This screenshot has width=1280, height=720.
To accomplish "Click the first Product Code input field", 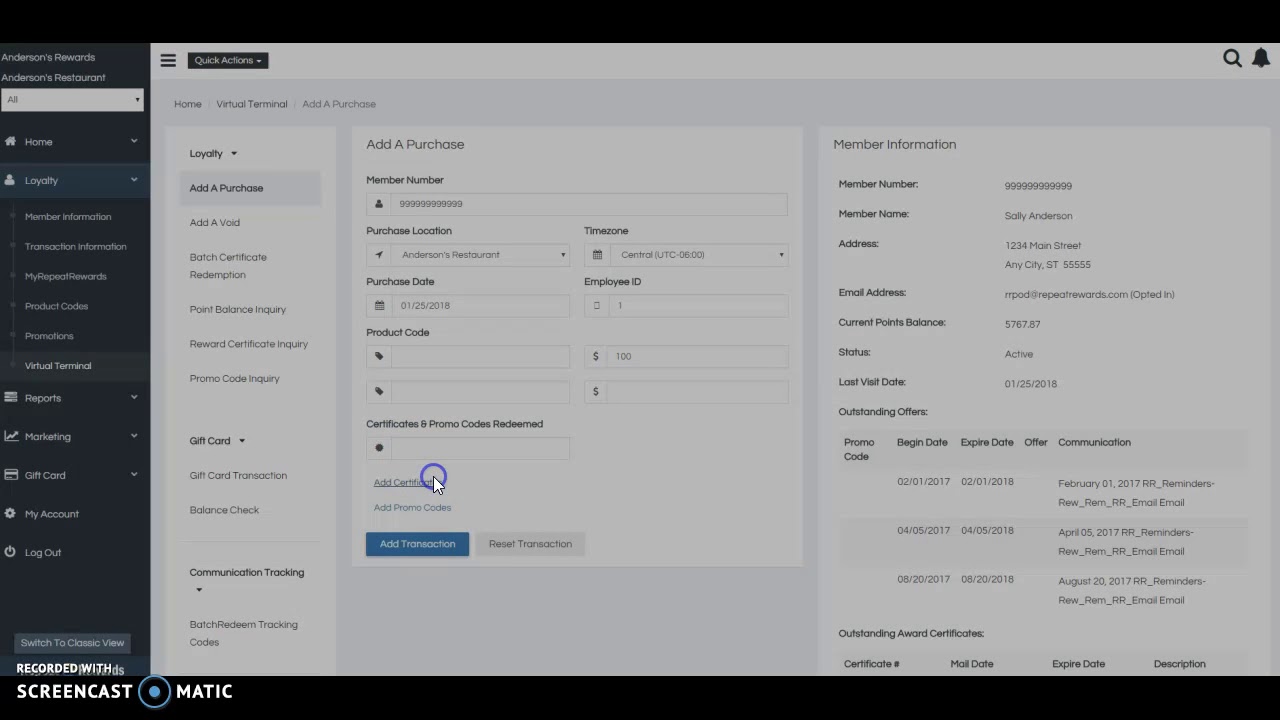I will point(480,356).
